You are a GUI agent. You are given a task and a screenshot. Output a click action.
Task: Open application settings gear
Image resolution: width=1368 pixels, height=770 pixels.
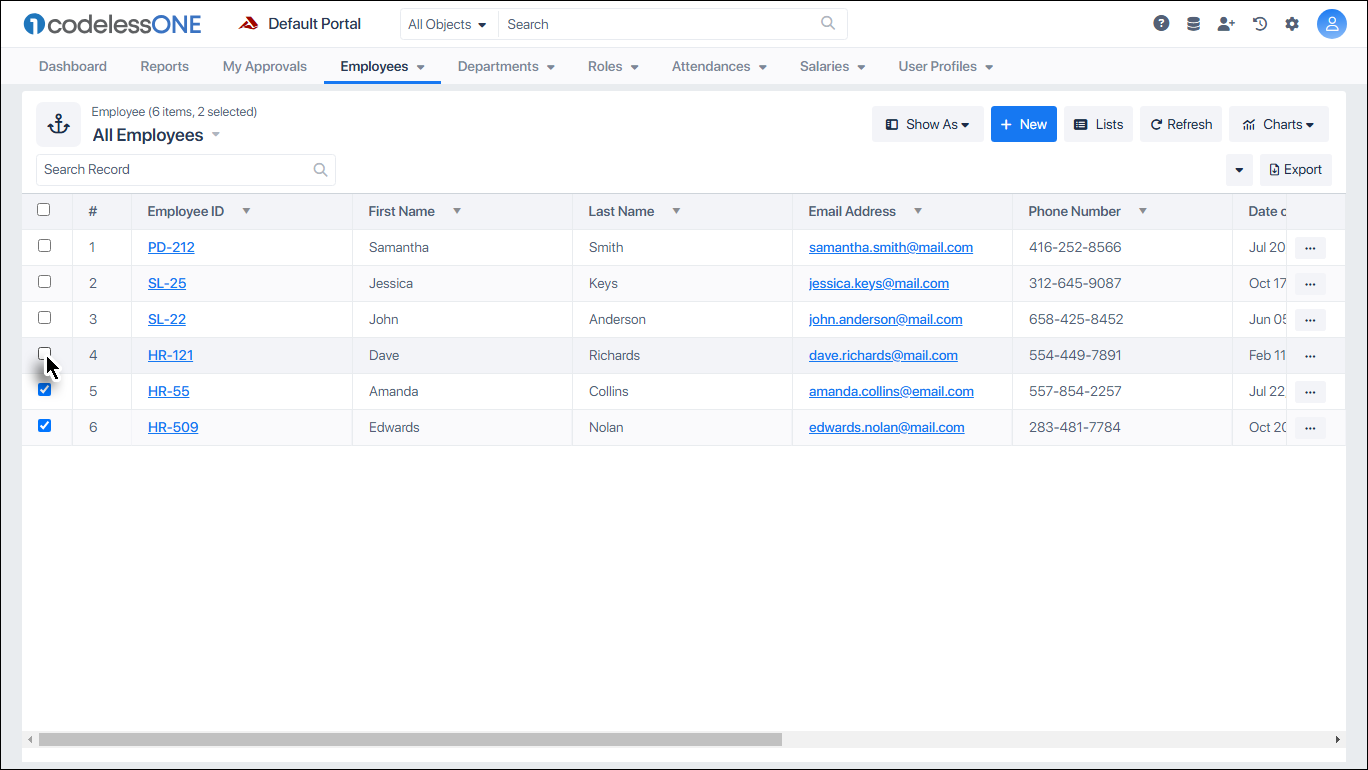pos(1292,22)
